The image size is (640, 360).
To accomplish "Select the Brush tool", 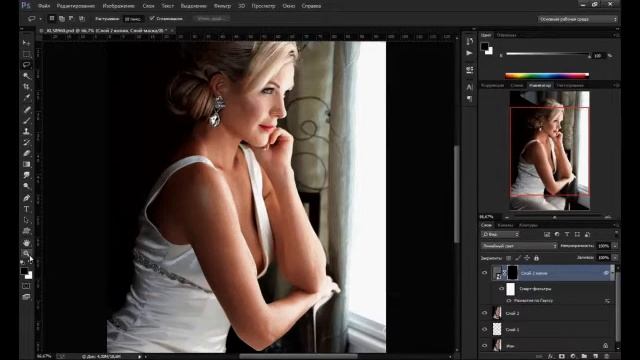I will coord(27,120).
